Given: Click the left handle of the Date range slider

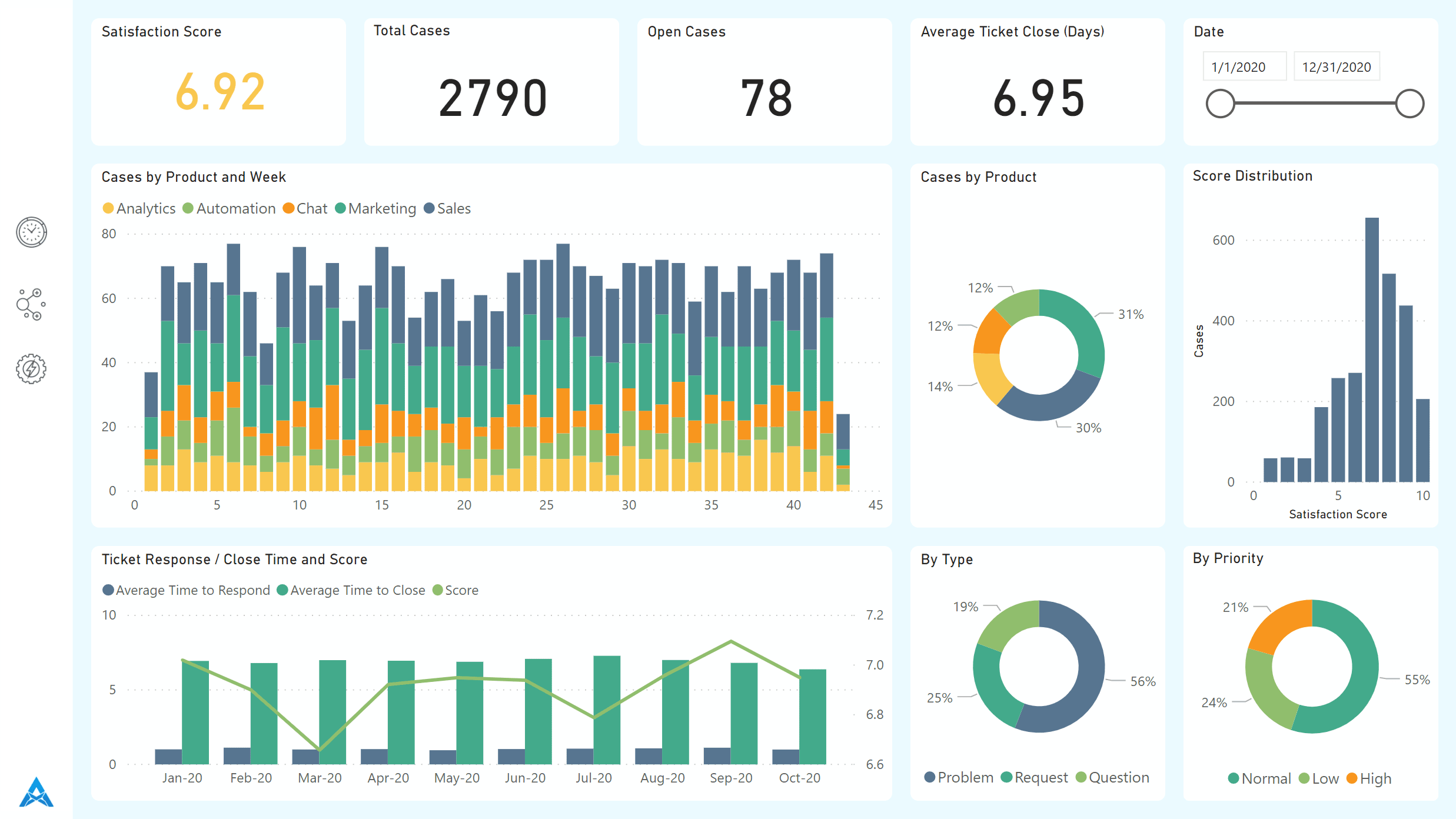Looking at the screenshot, I should (x=1219, y=104).
